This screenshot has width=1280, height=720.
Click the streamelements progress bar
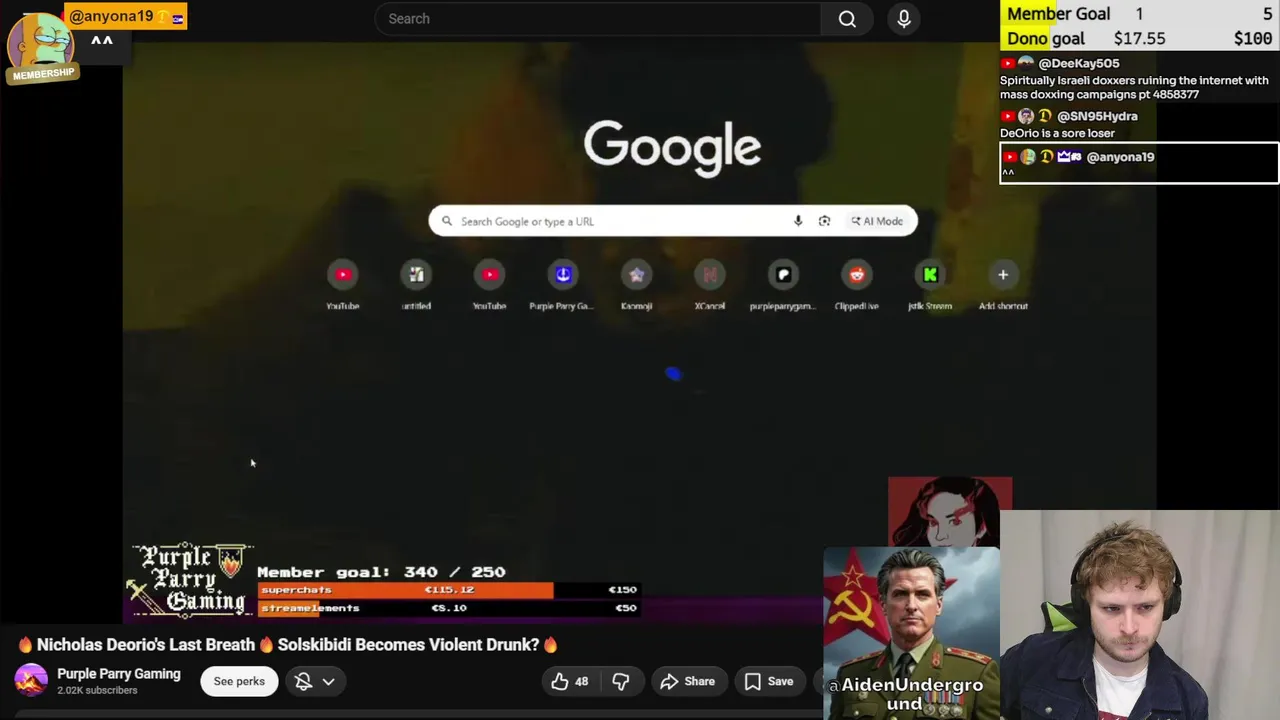448,608
